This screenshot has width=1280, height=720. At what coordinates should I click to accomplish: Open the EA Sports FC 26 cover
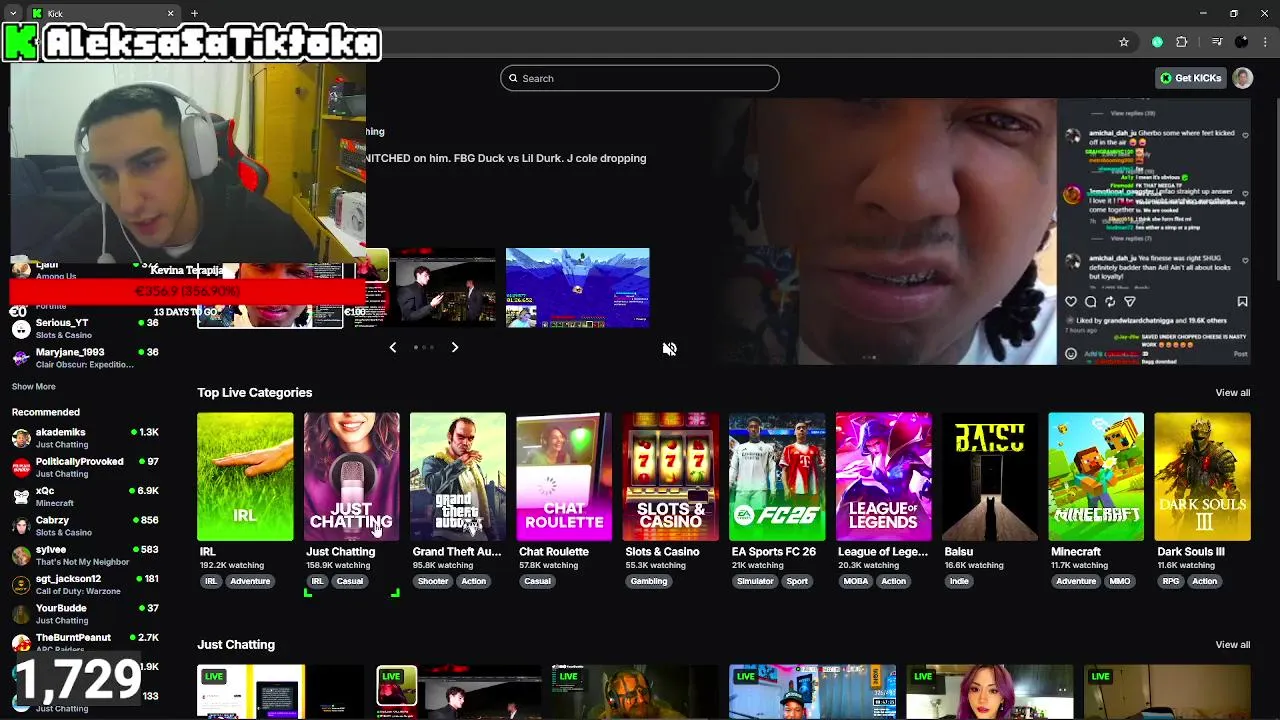click(x=777, y=476)
